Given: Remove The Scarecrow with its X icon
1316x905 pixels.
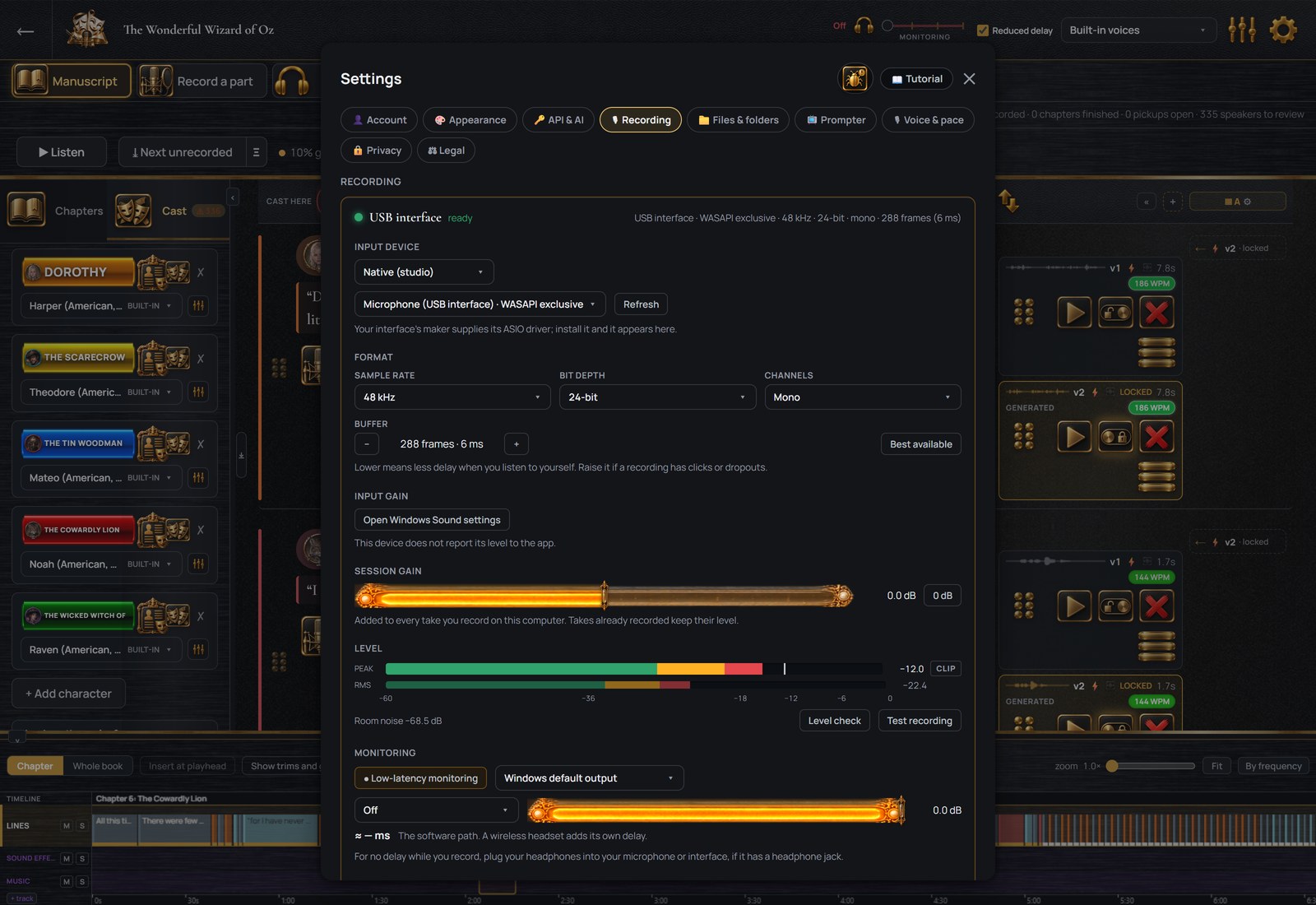Looking at the screenshot, I should (x=201, y=359).
